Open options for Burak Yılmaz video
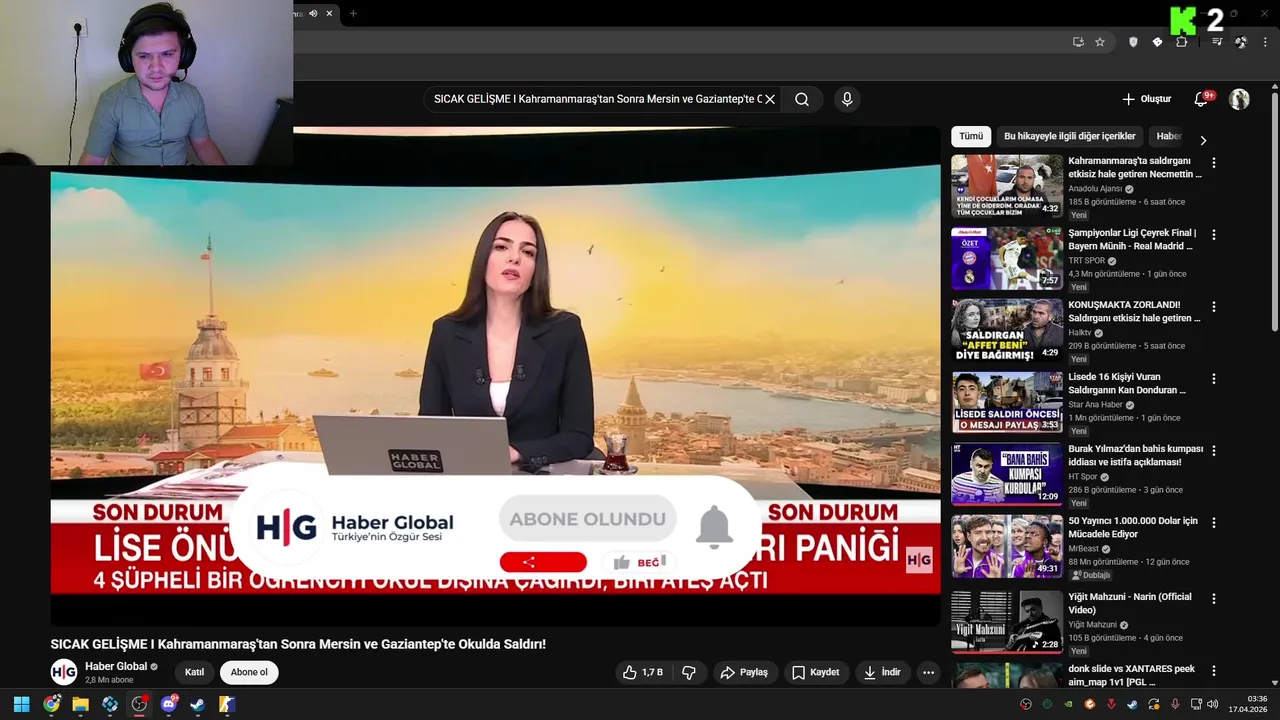The width and height of the screenshot is (1280, 720). tap(1214, 450)
